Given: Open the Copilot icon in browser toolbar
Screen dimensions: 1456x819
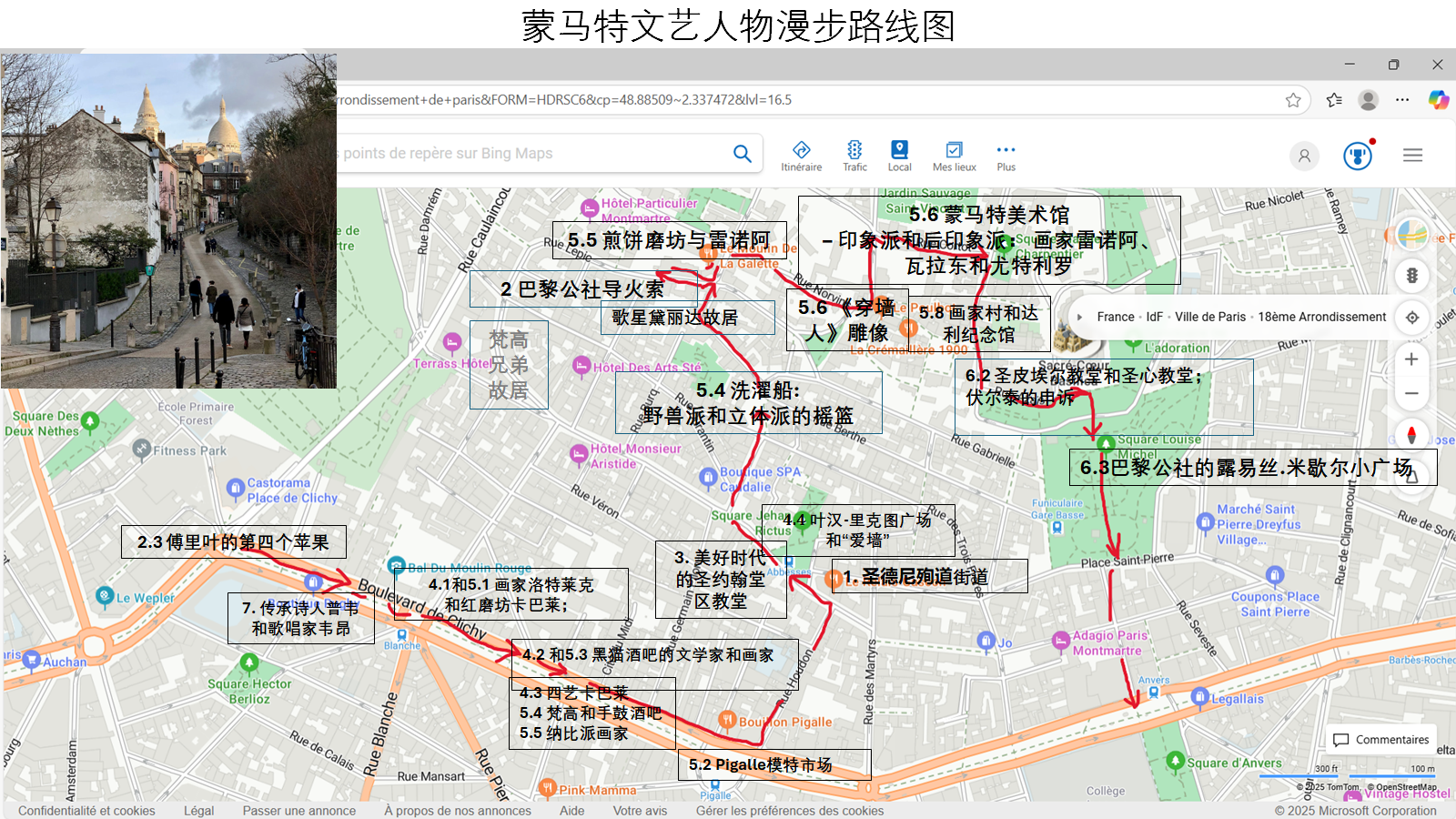Looking at the screenshot, I should tap(1438, 100).
